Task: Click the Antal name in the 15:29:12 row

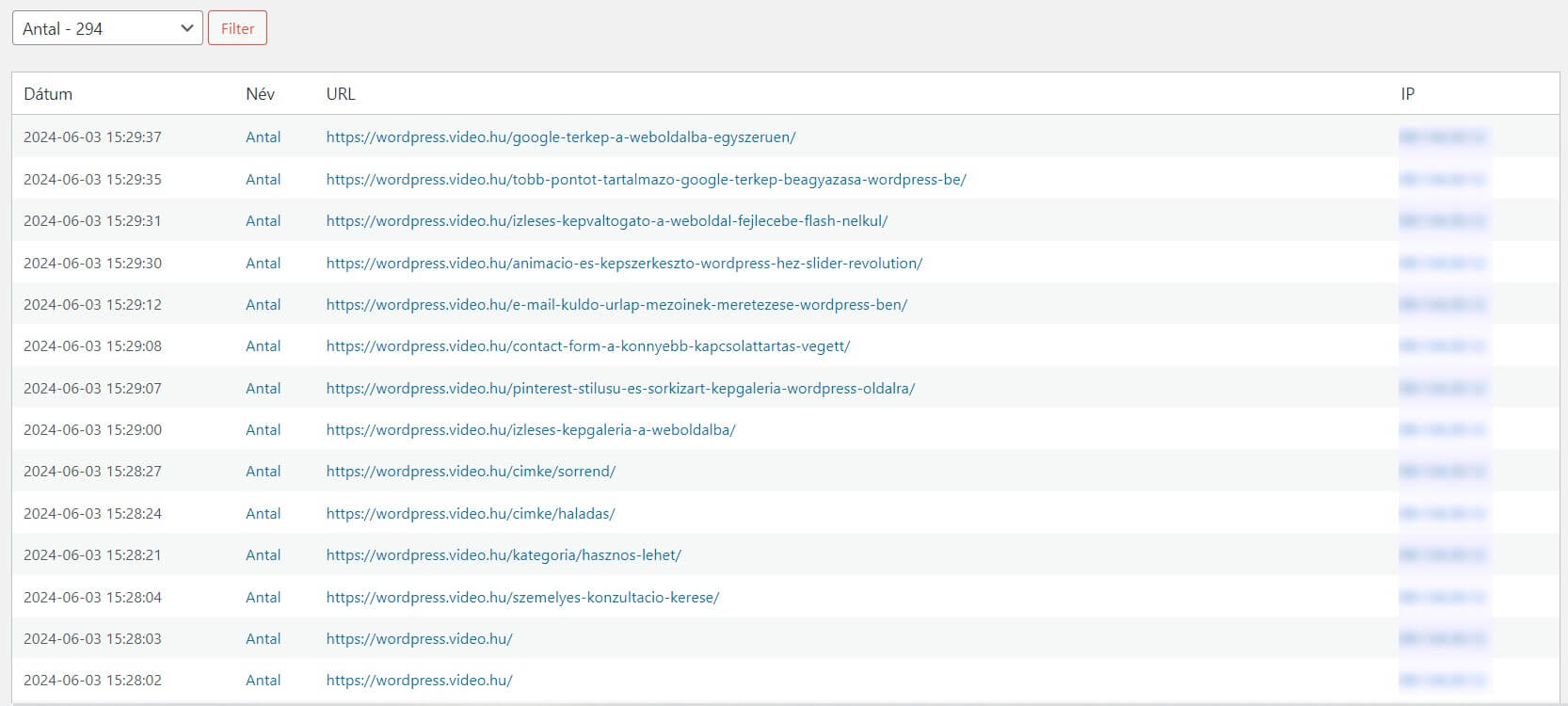Action: pyautogui.click(x=264, y=305)
